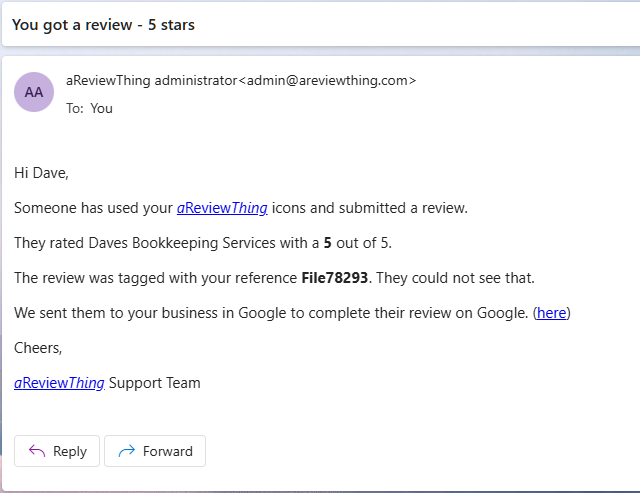Click the bold reference File78293
640x493 pixels.
tap(335, 278)
